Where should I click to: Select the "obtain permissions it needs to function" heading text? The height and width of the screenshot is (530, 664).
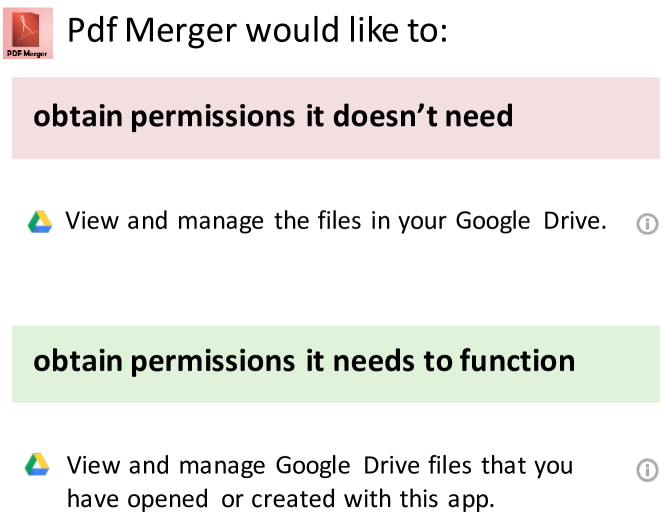304,360
